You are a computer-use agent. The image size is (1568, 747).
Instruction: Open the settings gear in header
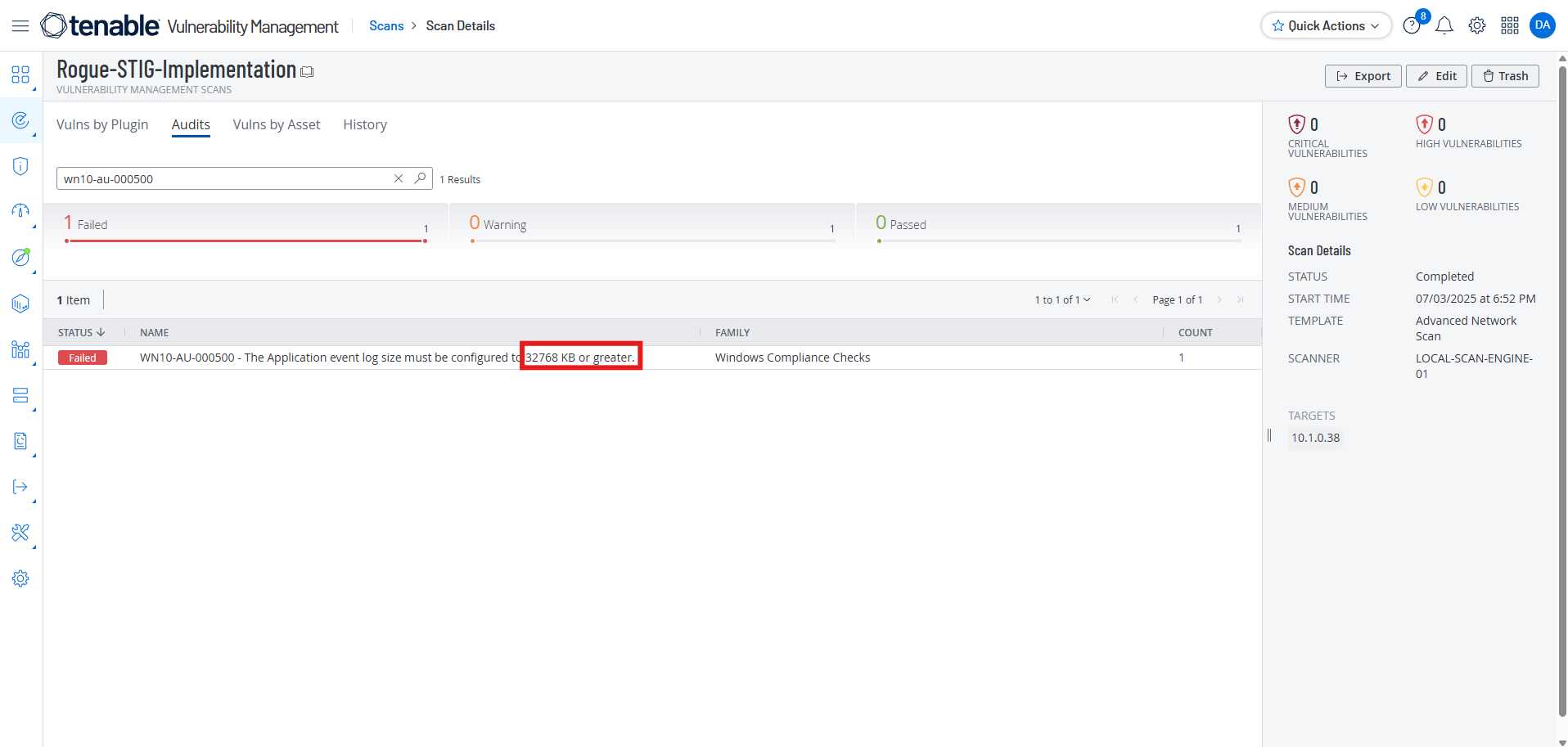pyautogui.click(x=1477, y=26)
